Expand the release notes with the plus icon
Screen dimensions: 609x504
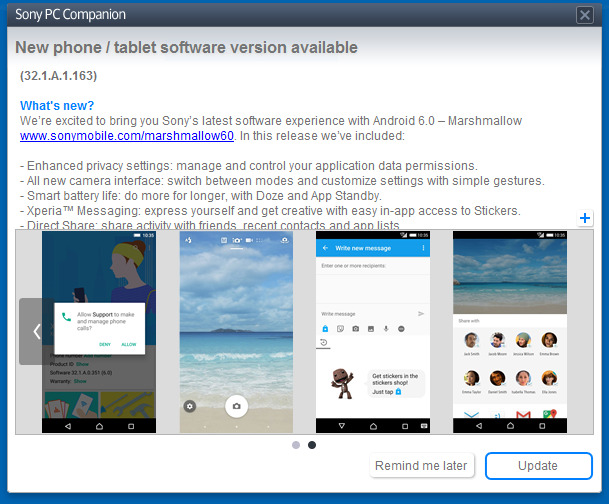tap(585, 218)
